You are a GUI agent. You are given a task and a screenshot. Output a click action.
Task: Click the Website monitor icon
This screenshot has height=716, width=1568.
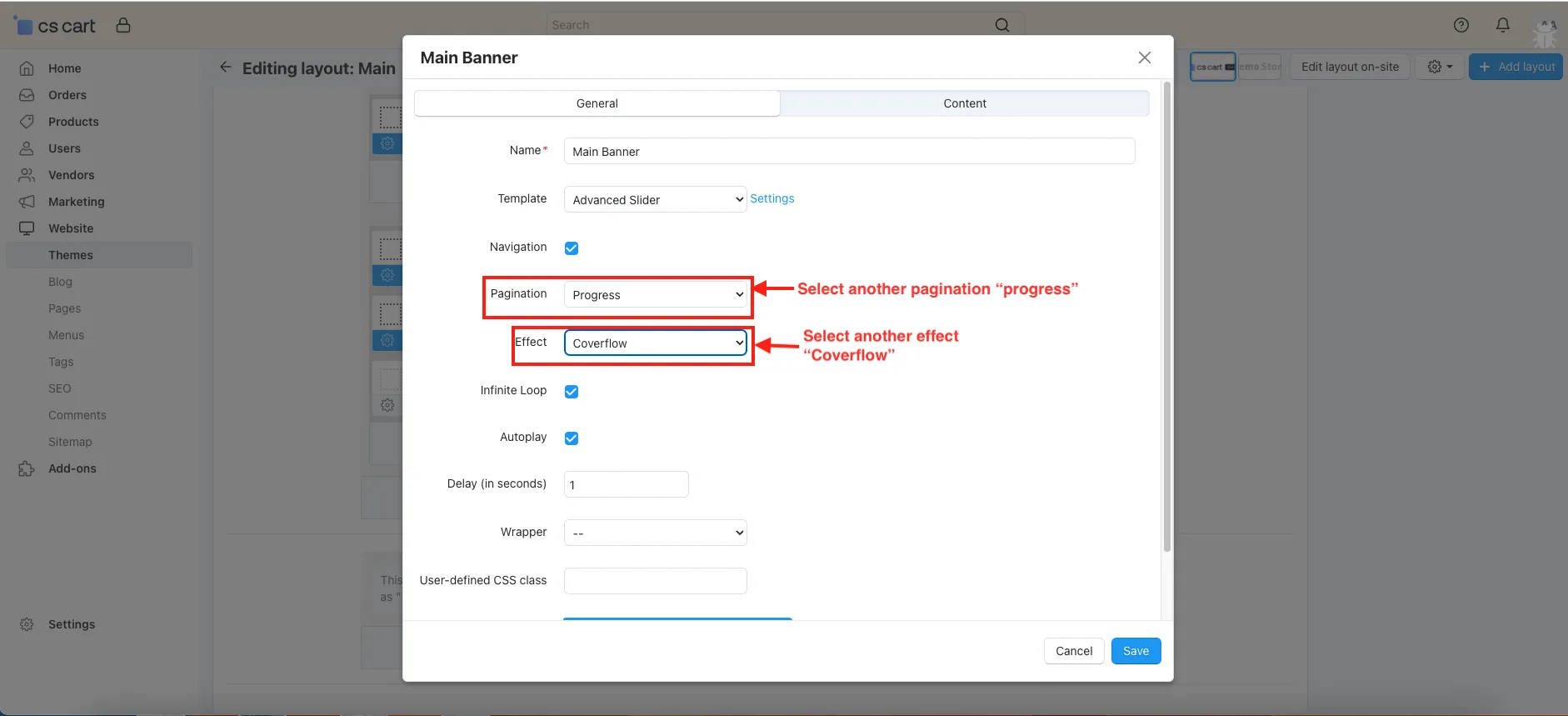pos(27,228)
